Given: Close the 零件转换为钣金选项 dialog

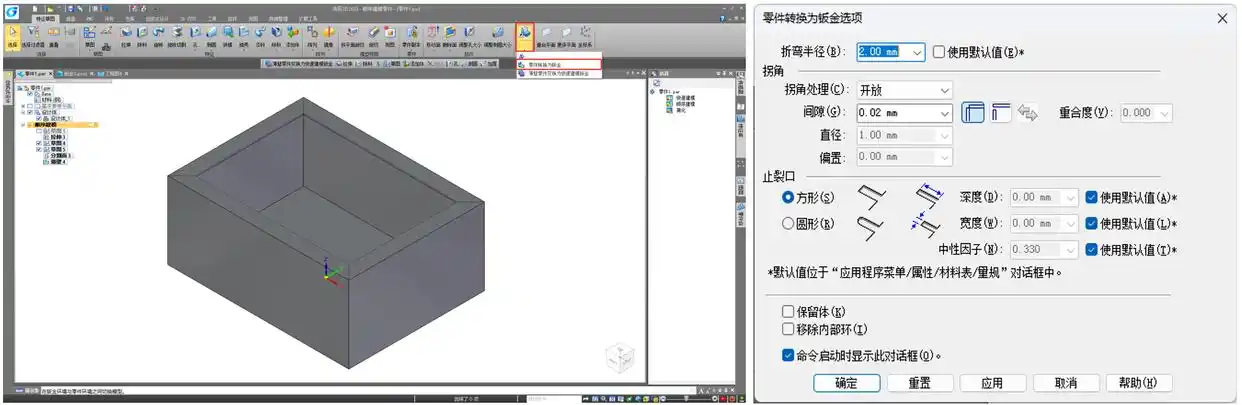Looking at the screenshot, I should (x=1222, y=18).
